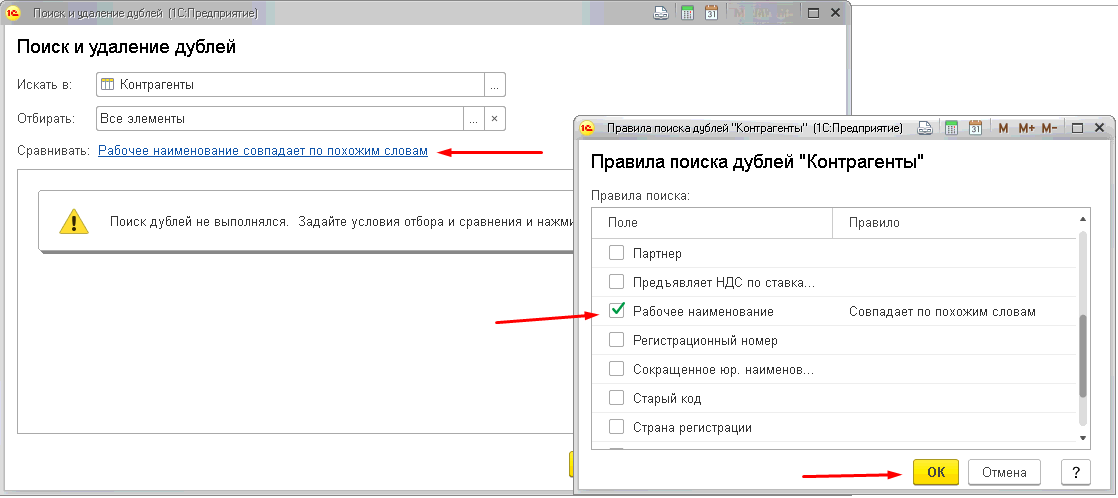The height and width of the screenshot is (498, 1118).
Task: Click the Искать в input showing Контрагенты
Action: click(290, 84)
